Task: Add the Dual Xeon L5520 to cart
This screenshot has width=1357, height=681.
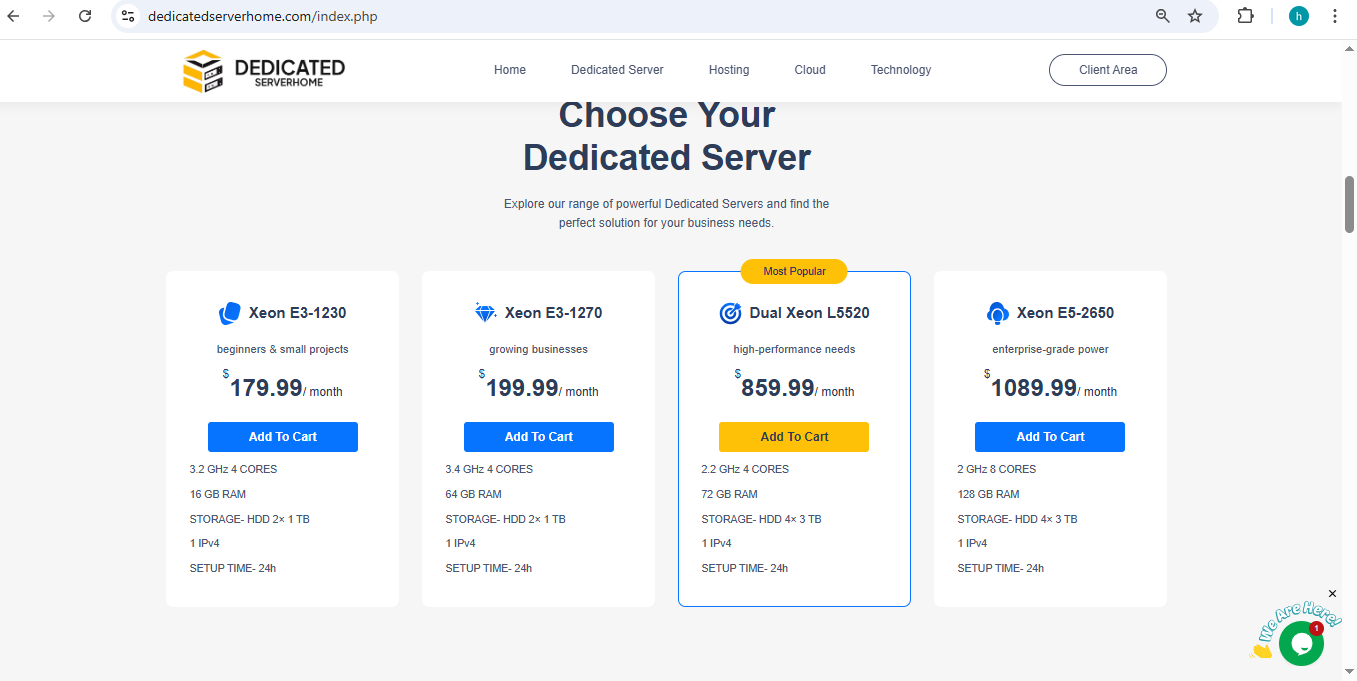Action: point(794,437)
